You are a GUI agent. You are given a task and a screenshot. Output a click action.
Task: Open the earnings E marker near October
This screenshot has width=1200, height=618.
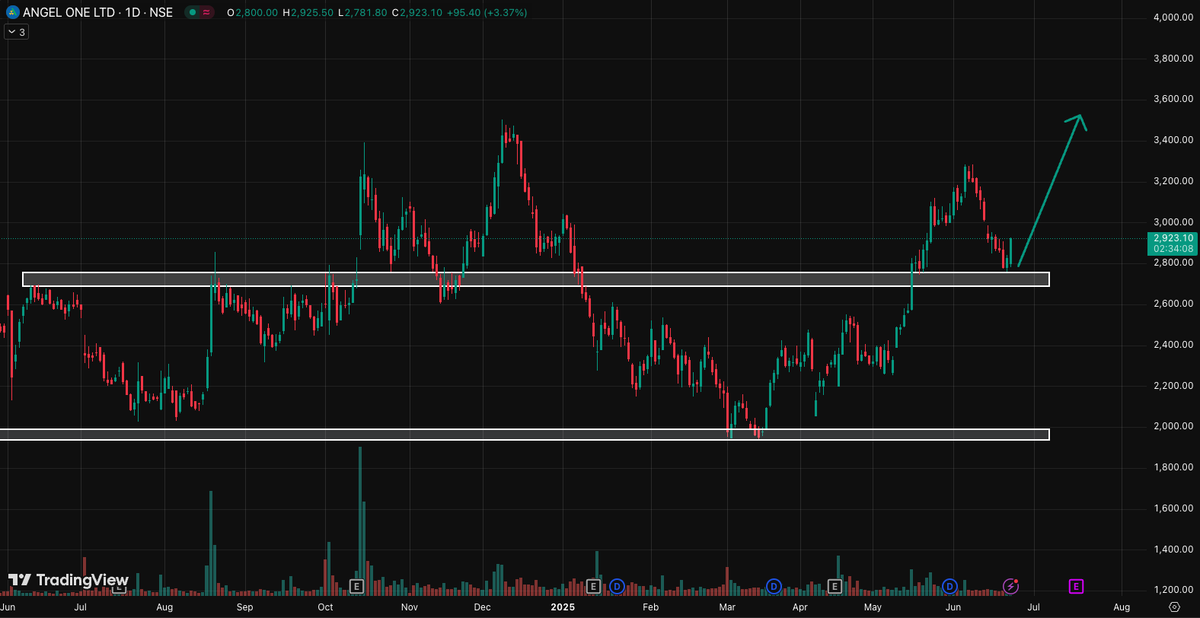coord(357,585)
